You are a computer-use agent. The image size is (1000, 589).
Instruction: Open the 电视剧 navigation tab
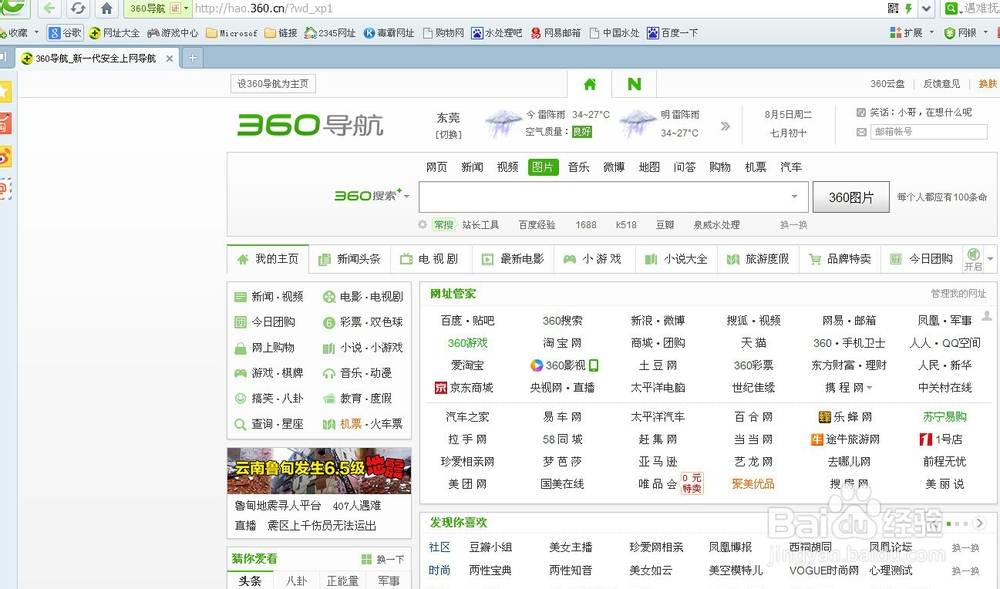pos(431,259)
